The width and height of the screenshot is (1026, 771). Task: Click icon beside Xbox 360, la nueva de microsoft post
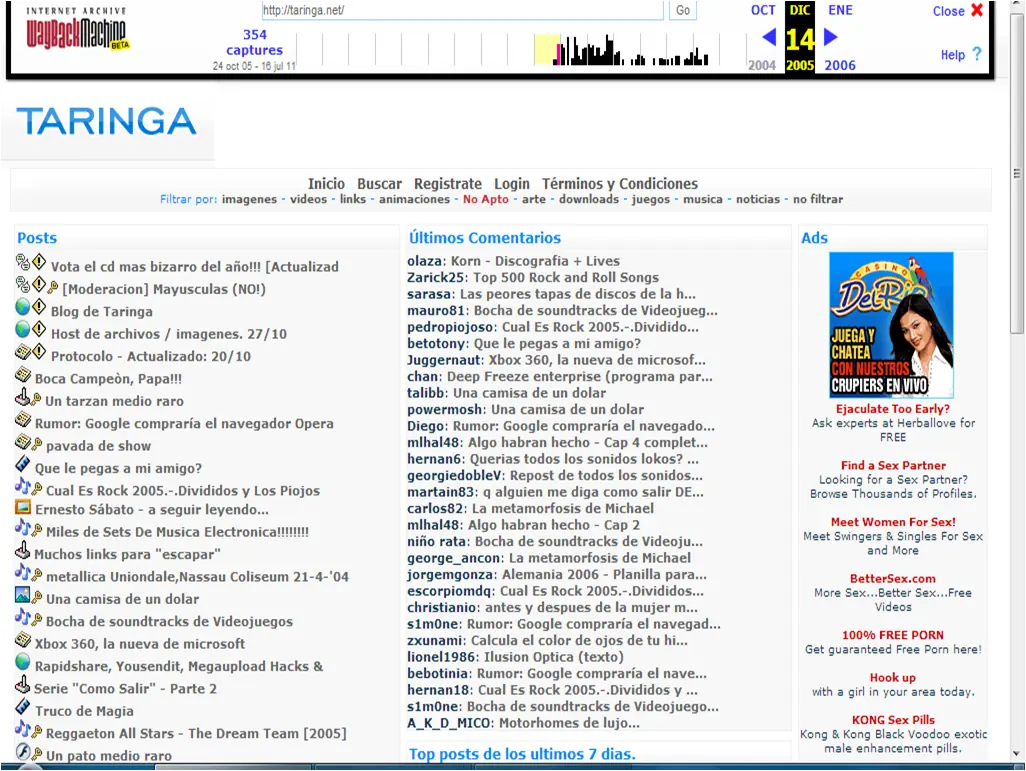(23, 640)
